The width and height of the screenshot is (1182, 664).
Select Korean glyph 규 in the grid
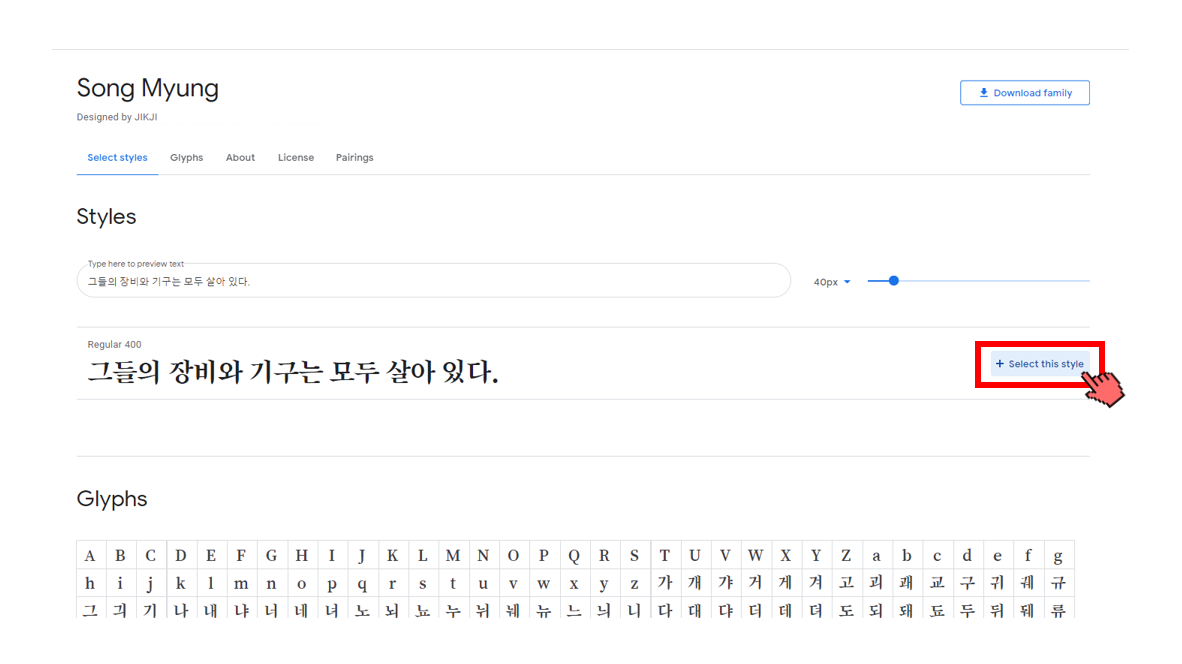point(1058,583)
